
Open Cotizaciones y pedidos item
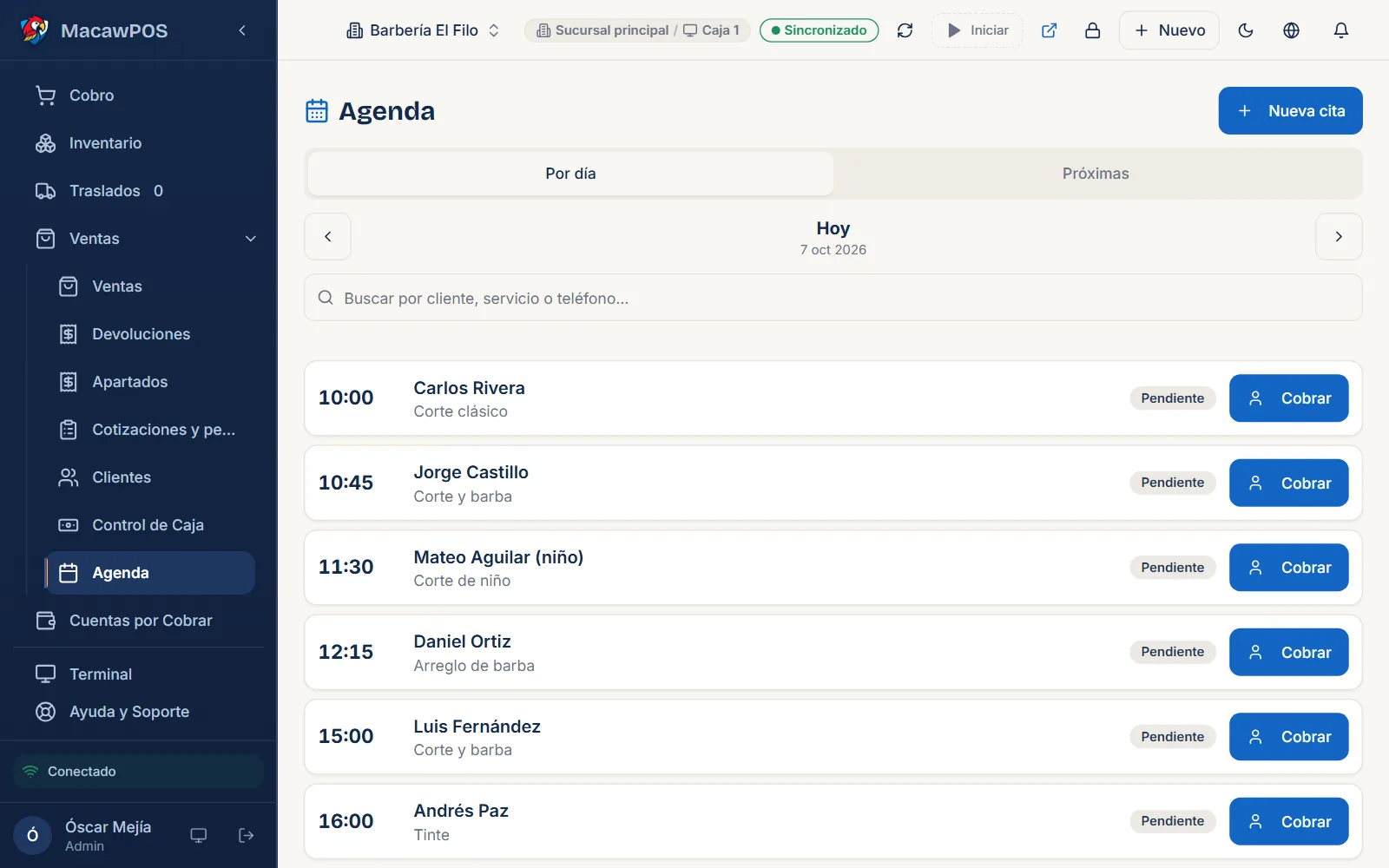tap(150, 430)
